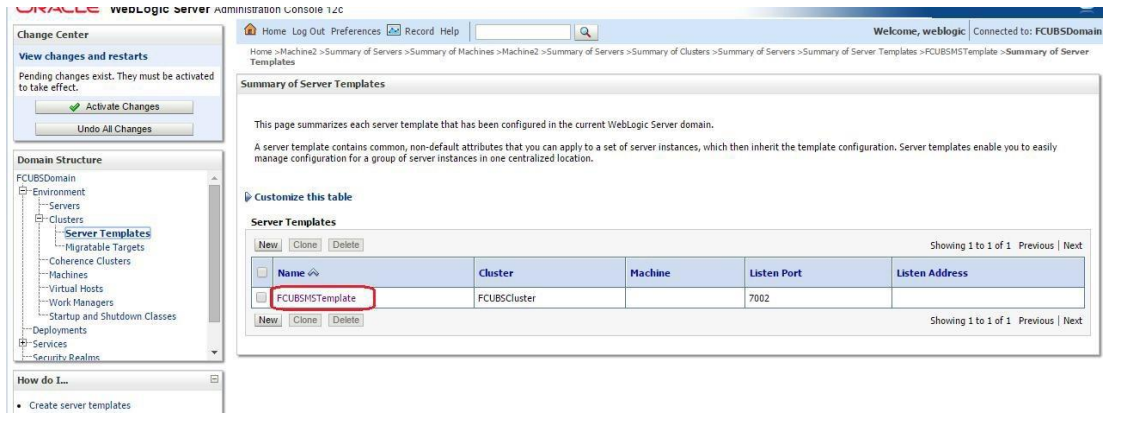Click the Name column sort arrows icon
This screenshot has width=1126, height=421.
(x=313, y=274)
